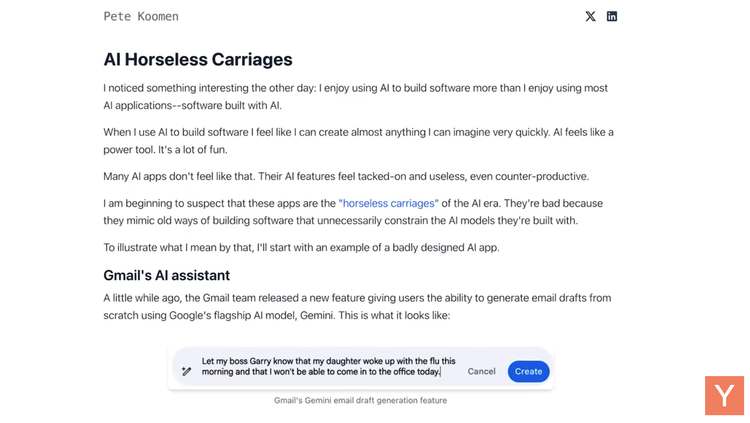Viewport: 750px width, 423px height.
Task: Click the paragraph starting "I noticed something interesting"
Action: click(355, 97)
